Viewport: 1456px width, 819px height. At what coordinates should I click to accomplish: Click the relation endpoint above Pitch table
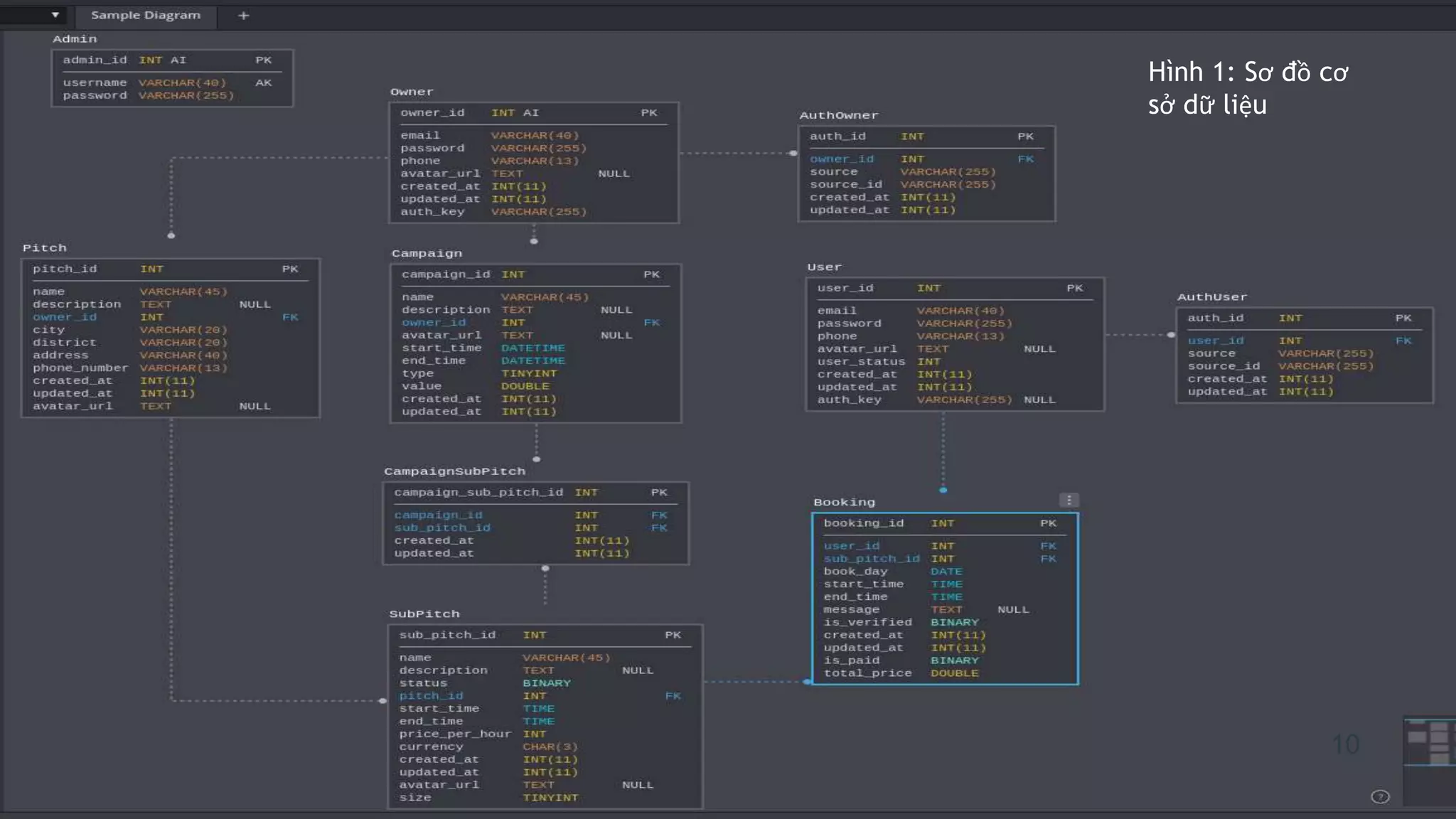click(171, 235)
